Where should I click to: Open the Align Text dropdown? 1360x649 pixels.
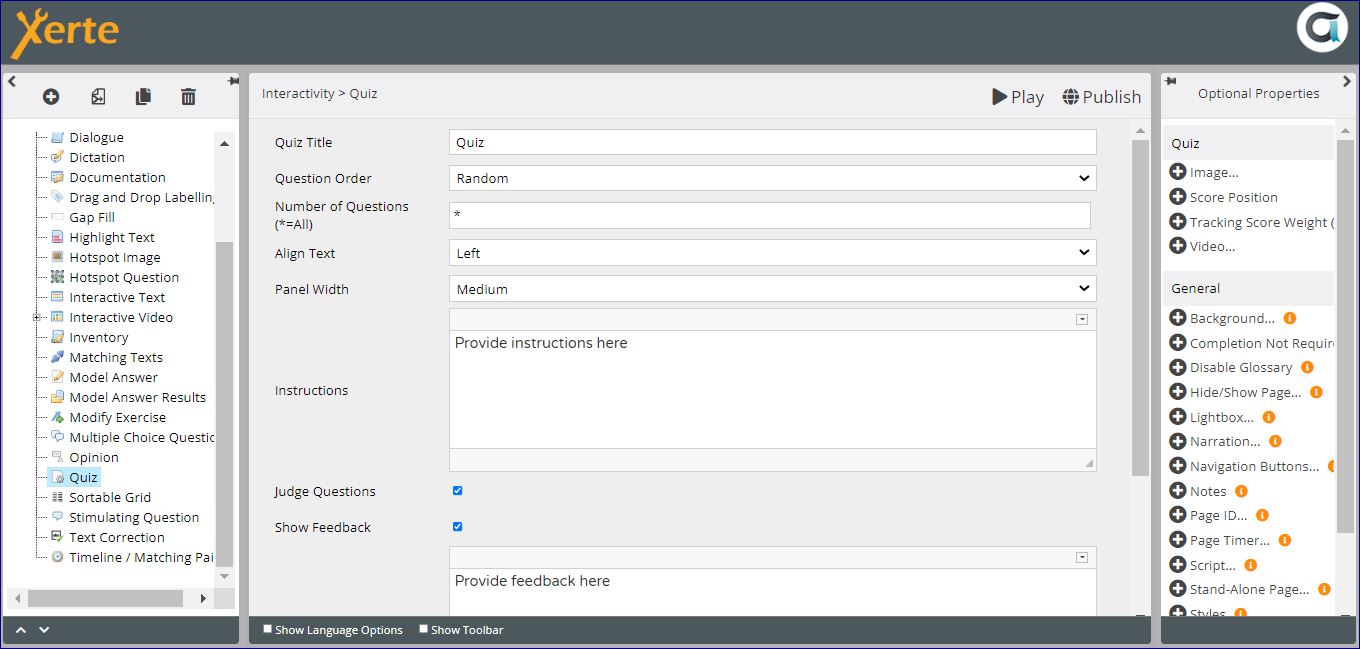pos(772,253)
